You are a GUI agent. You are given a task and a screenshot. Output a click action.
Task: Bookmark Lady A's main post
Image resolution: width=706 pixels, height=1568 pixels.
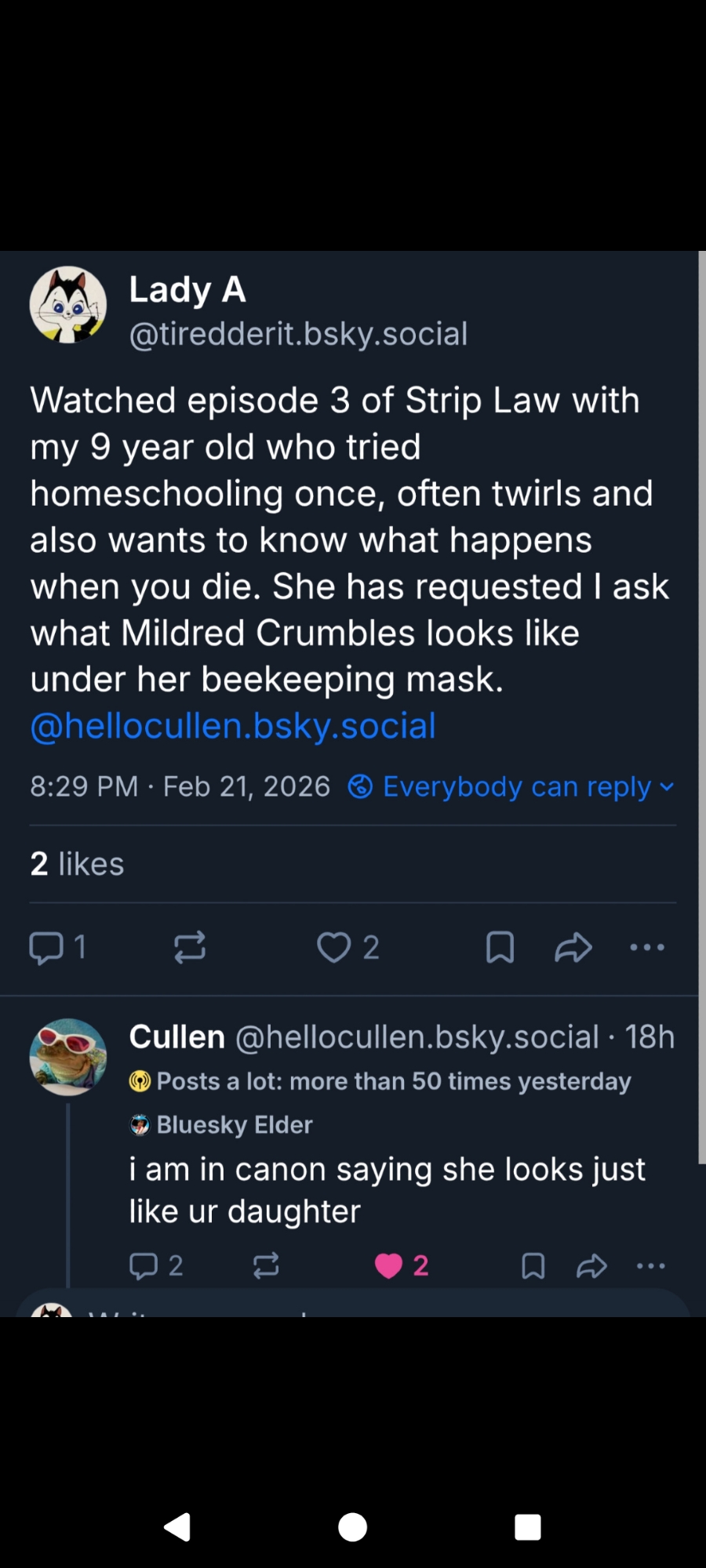point(500,947)
